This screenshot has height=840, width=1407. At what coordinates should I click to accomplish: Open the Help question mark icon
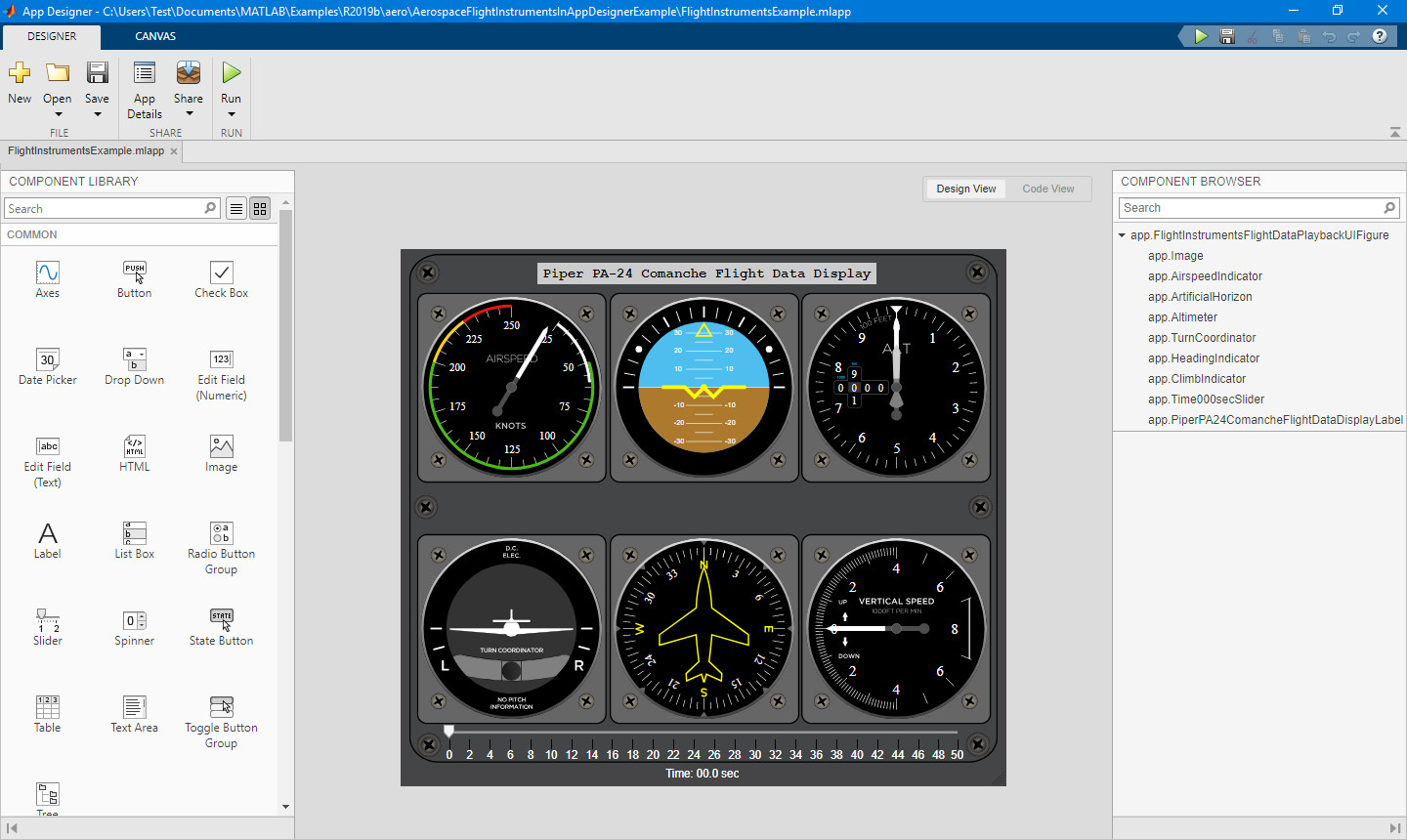[1380, 36]
